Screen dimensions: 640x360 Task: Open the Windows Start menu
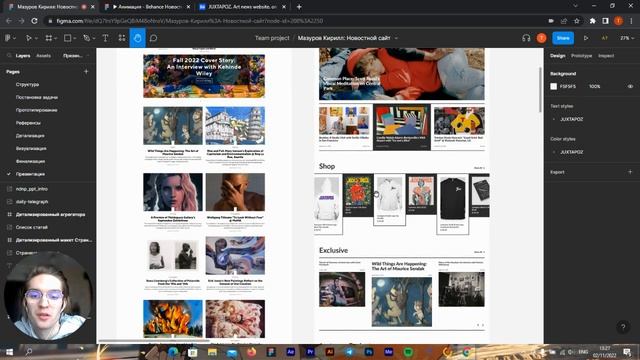[9, 351]
